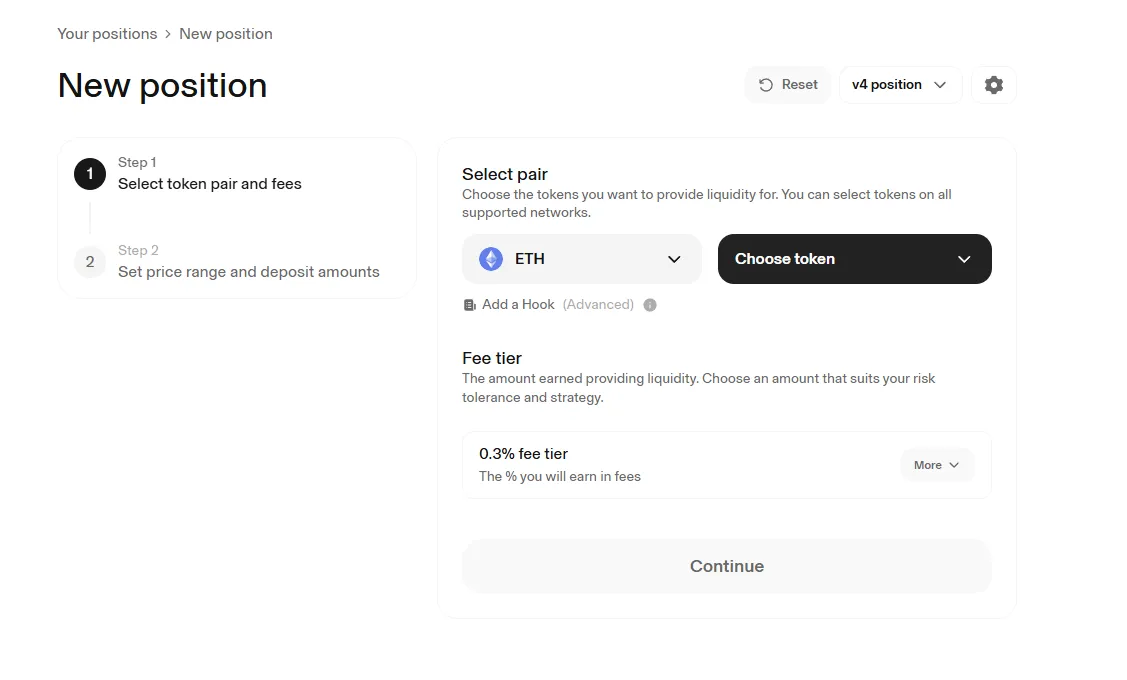The width and height of the screenshot is (1127, 680).
Task: Expand the v4 position version dropdown
Action: click(x=899, y=85)
